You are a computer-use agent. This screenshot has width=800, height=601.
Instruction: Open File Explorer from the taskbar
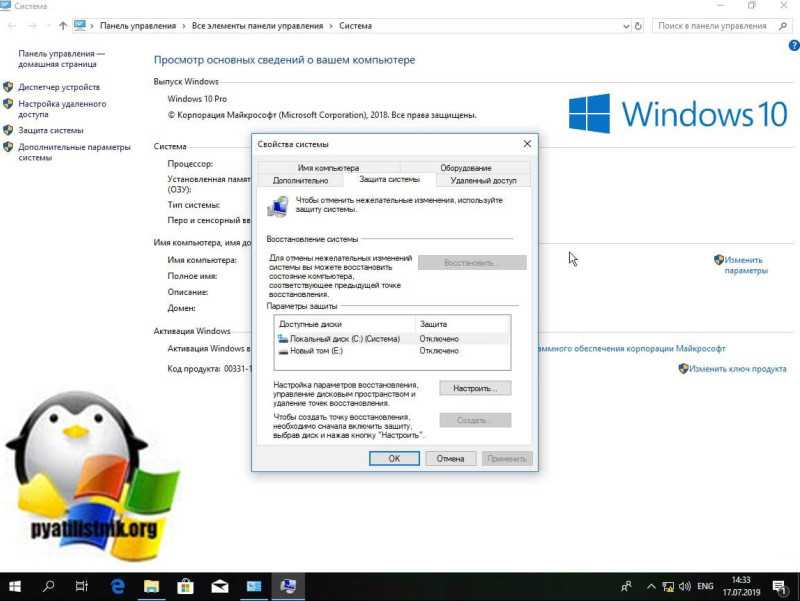(152, 586)
